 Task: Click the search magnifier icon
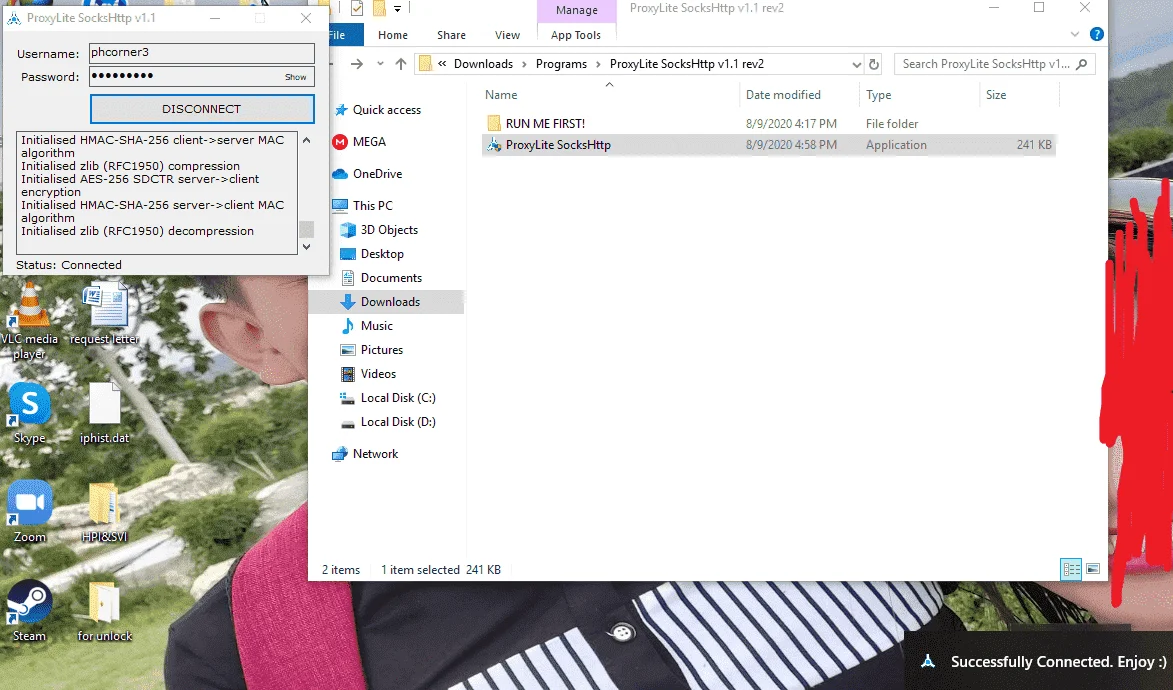pos(1082,64)
